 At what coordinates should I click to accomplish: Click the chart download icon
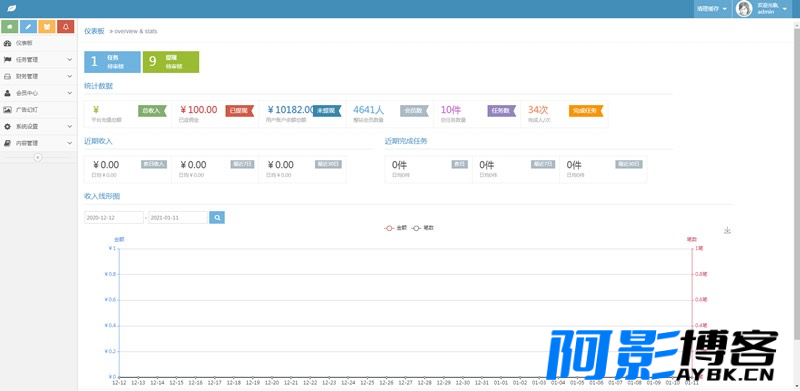pos(728,230)
